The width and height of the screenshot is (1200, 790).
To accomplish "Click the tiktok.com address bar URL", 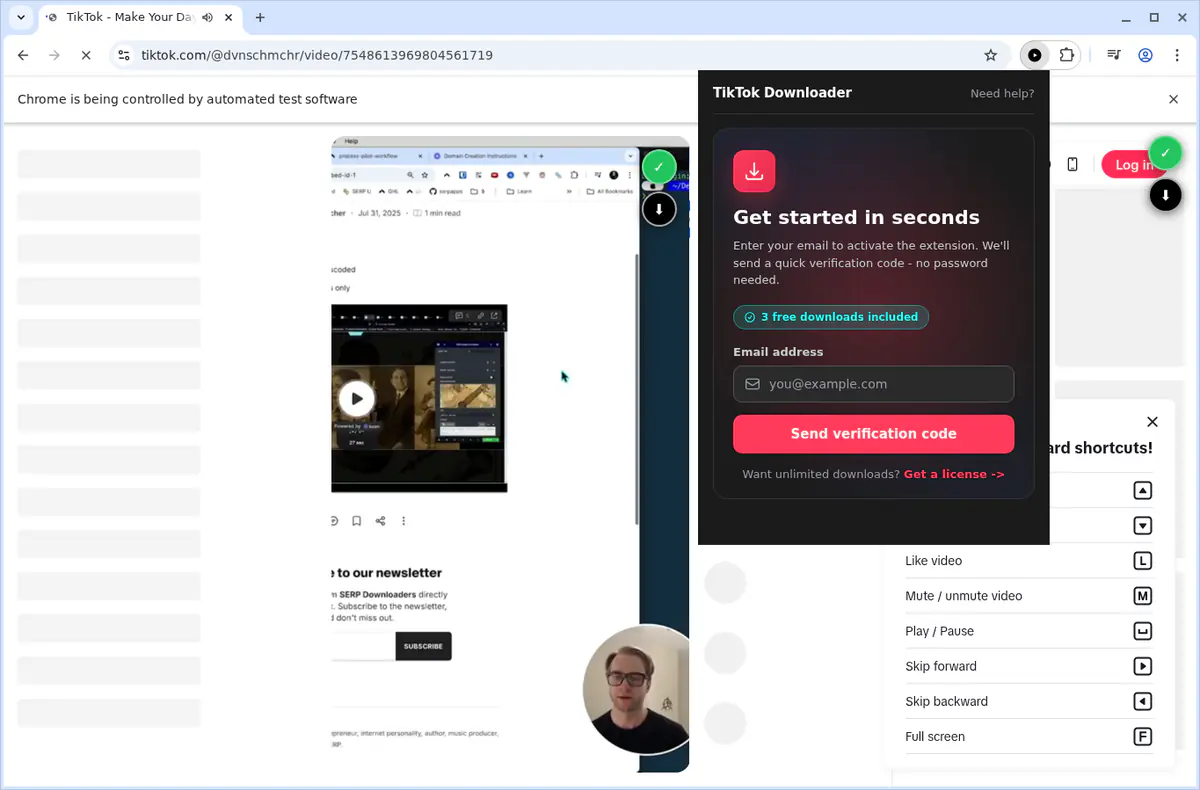I will pyautogui.click(x=317, y=55).
